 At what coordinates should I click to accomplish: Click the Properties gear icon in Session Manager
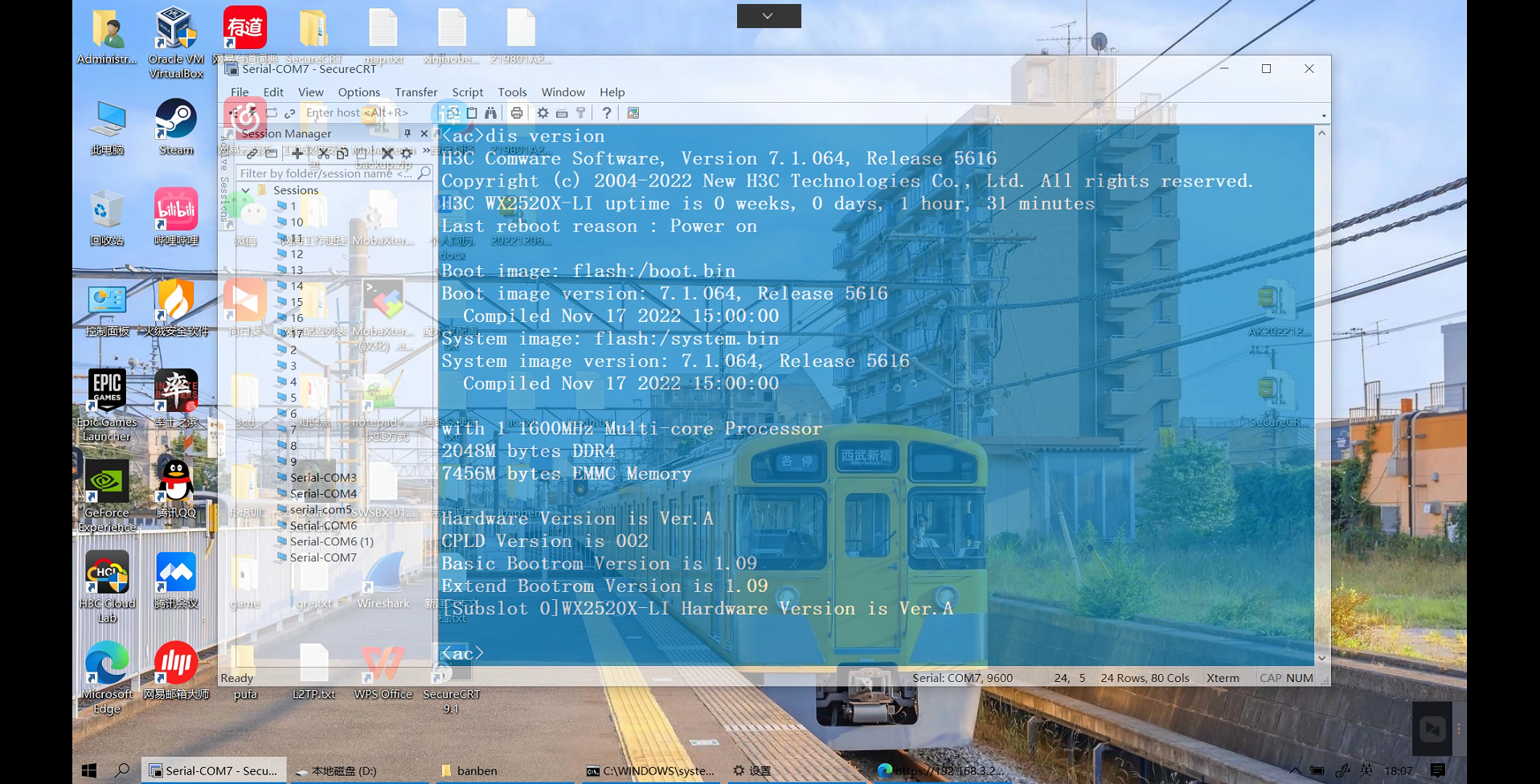[407, 153]
